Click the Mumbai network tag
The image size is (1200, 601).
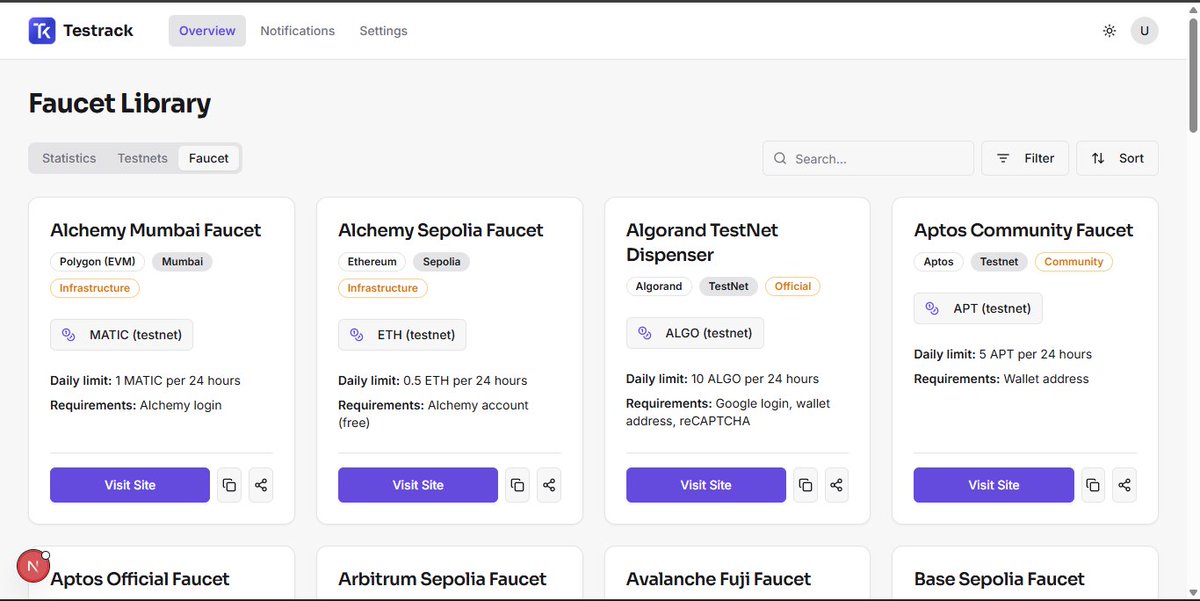click(182, 262)
